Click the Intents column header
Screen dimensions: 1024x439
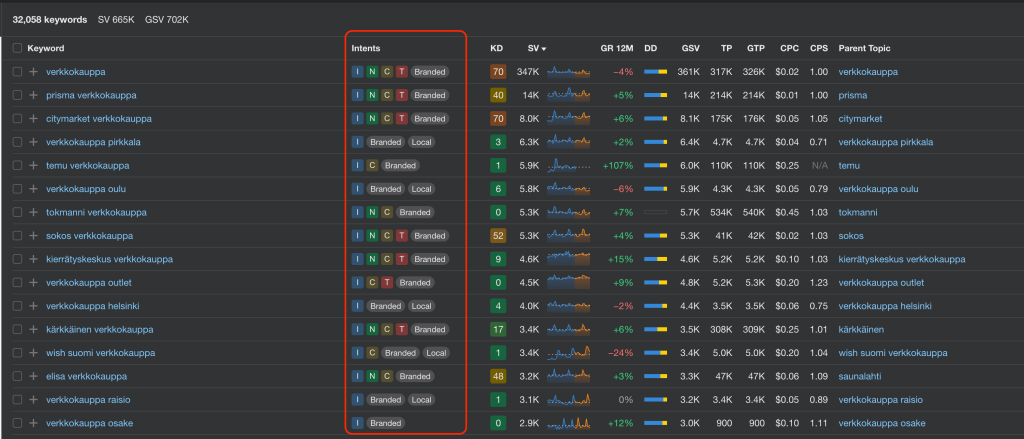pos(366,48)
